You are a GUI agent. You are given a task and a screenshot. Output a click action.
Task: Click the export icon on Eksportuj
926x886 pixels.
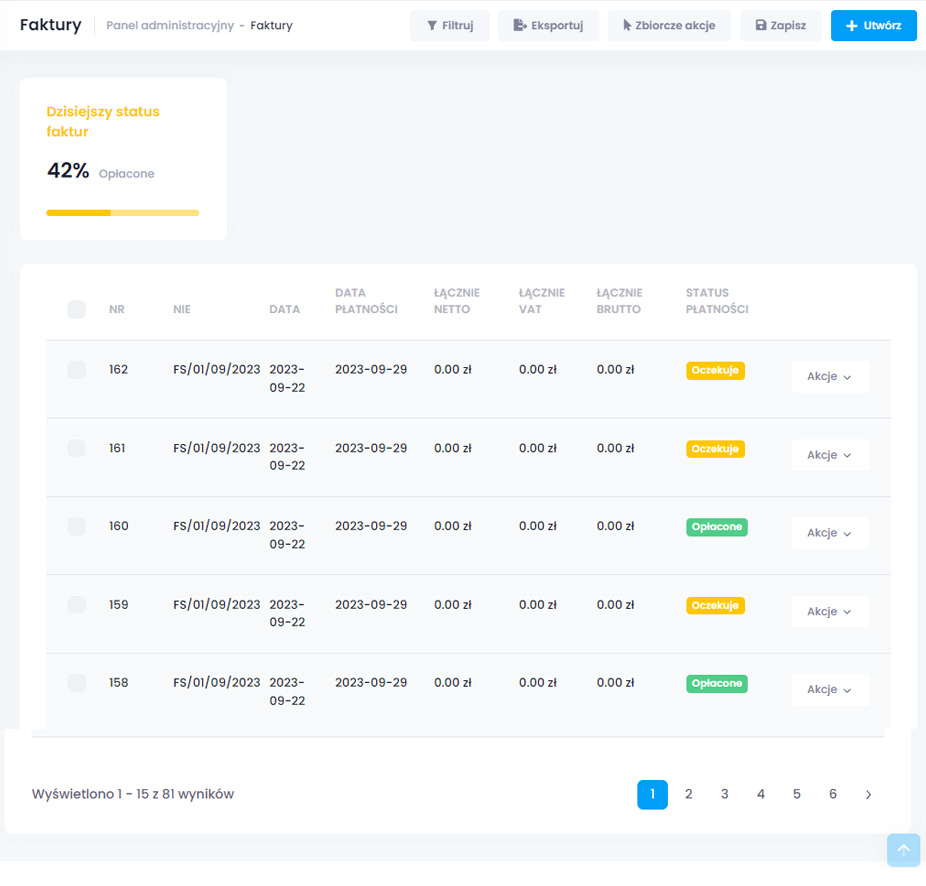pyautogui.click(x=519, y=26)
